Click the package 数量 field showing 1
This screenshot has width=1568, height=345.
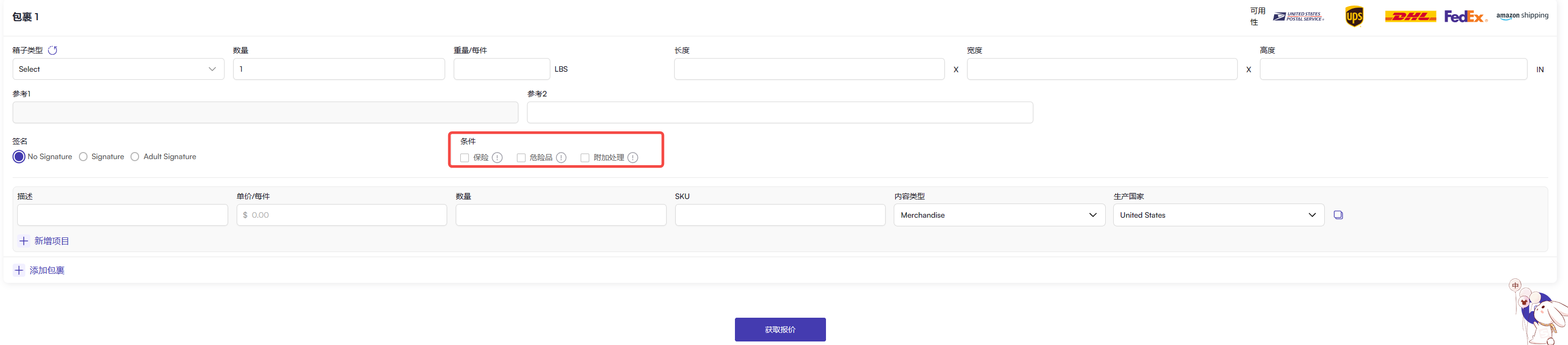(339, 69)
